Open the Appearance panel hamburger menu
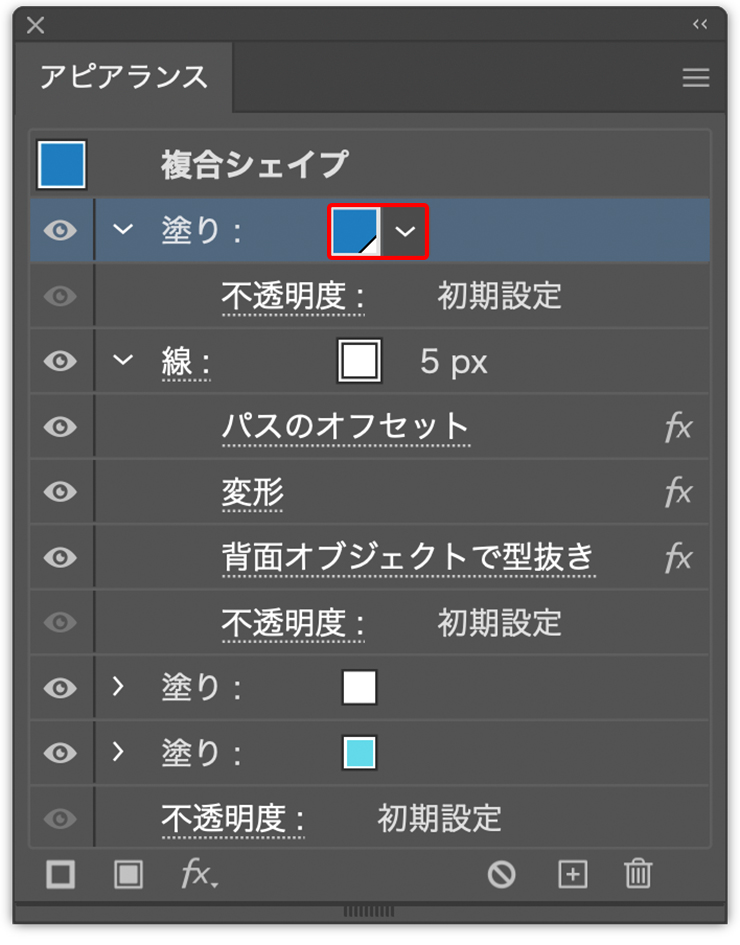This screenshot has width=740, height=945. (696, 78)
